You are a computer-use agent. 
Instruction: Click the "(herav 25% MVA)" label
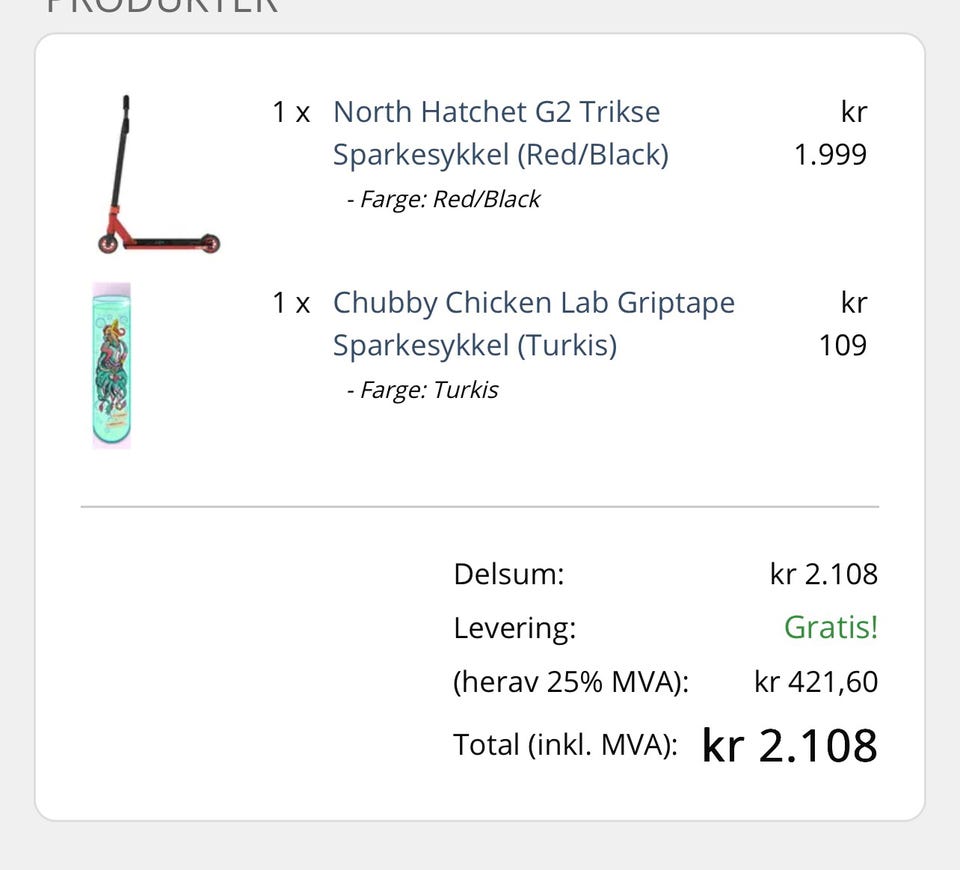click(x=571, y=683)
